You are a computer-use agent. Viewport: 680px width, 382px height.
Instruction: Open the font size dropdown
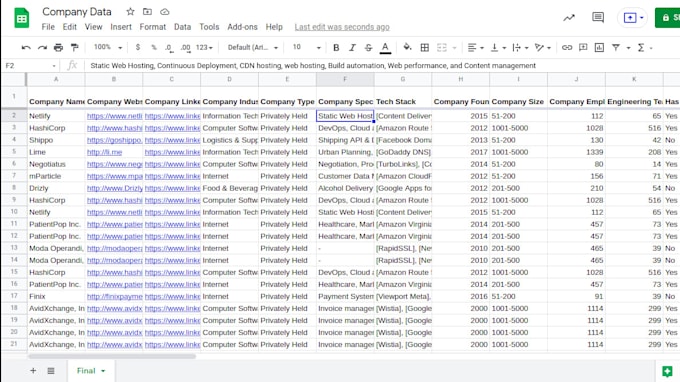pos(306,47)
